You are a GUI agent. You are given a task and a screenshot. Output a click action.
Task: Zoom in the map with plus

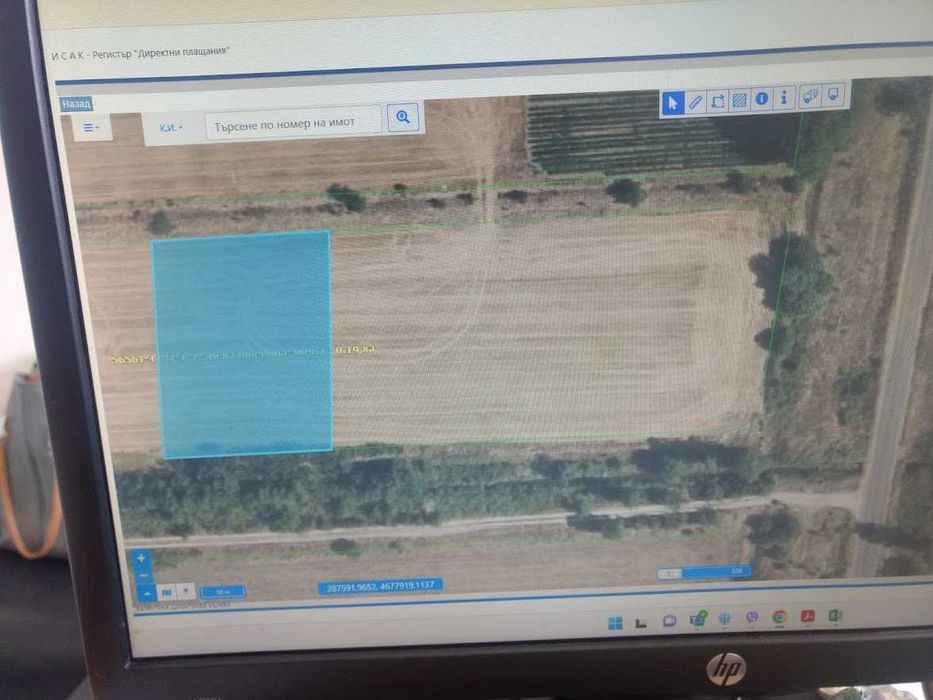click(x=141, y=558)
